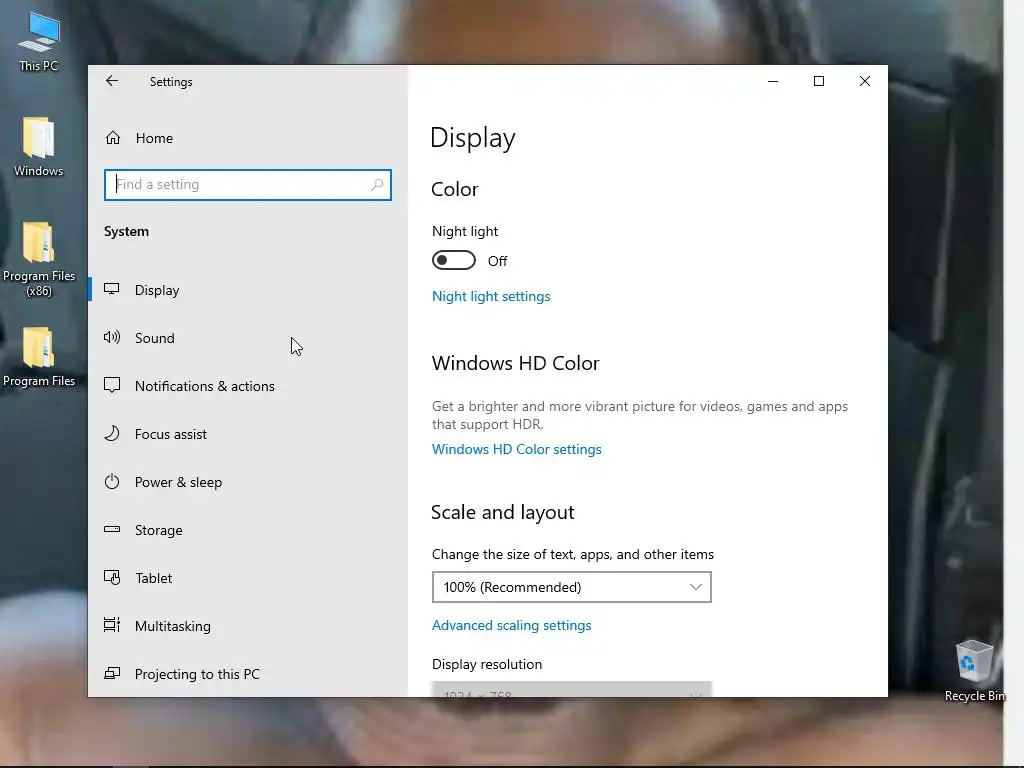The height and width of the screenshot is (768, 1024).
Task: Click the Home house icon
Action: click(113, 138)
